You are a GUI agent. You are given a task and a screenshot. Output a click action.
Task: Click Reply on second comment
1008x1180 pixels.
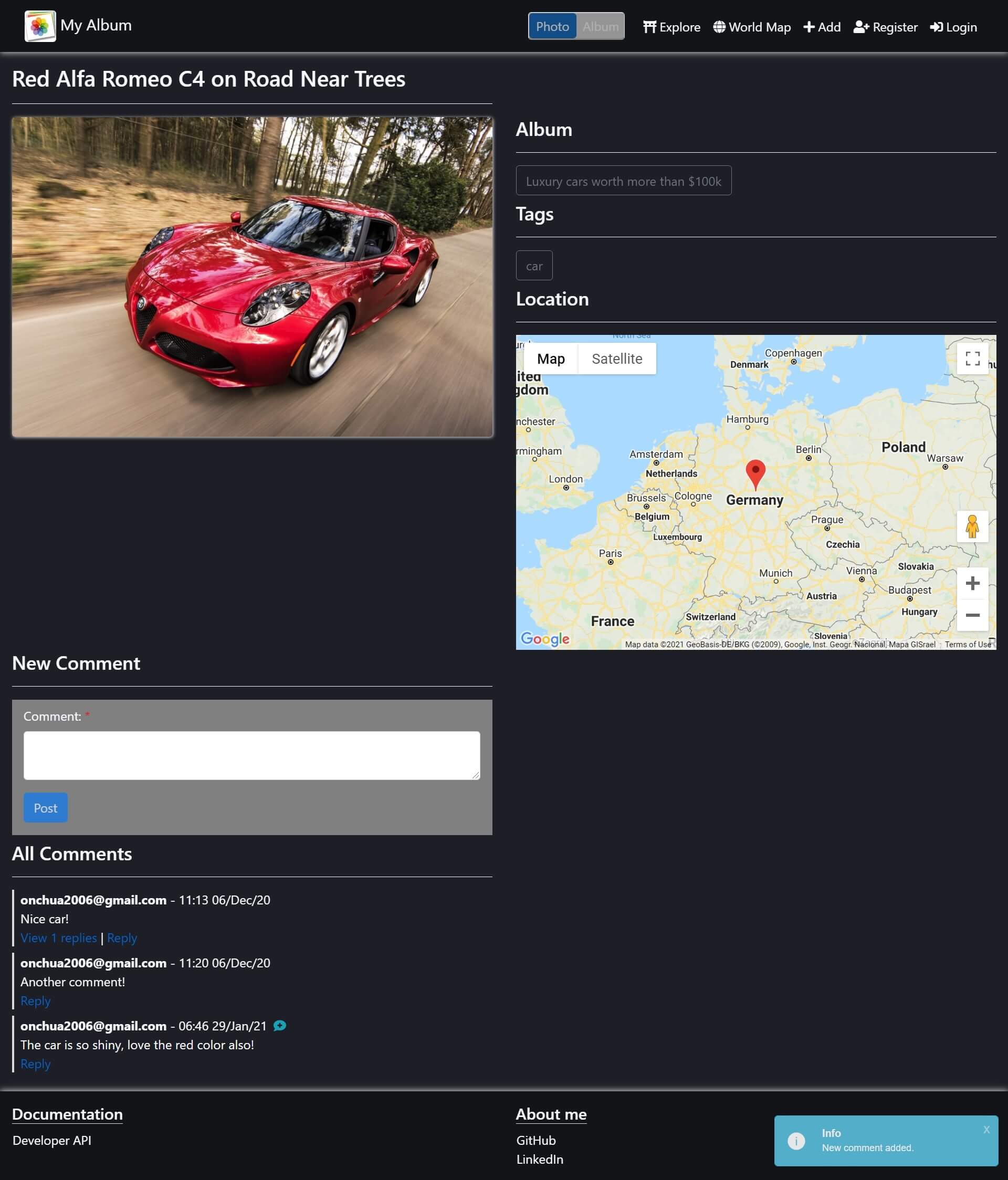[x=35, y=1000]
